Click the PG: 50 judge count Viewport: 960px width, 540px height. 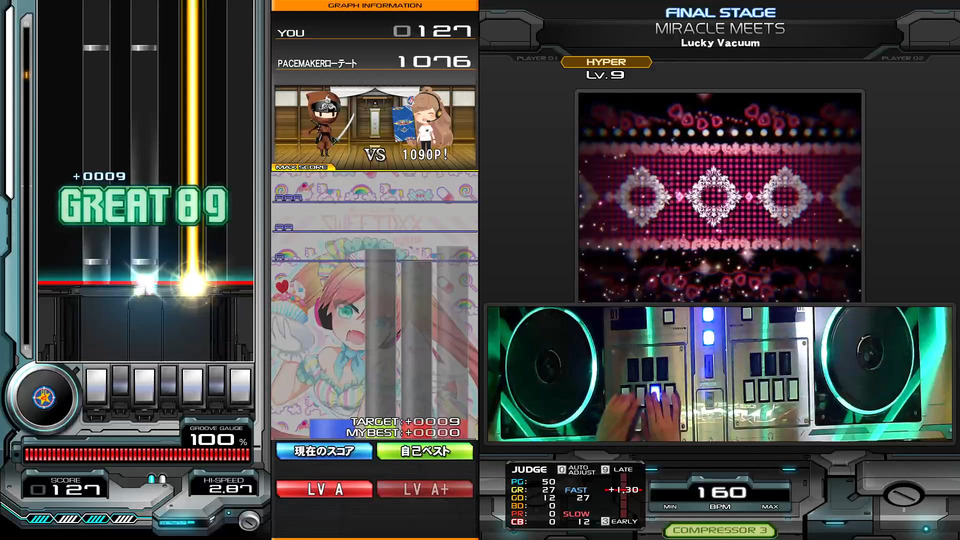[x=533, y=482]
